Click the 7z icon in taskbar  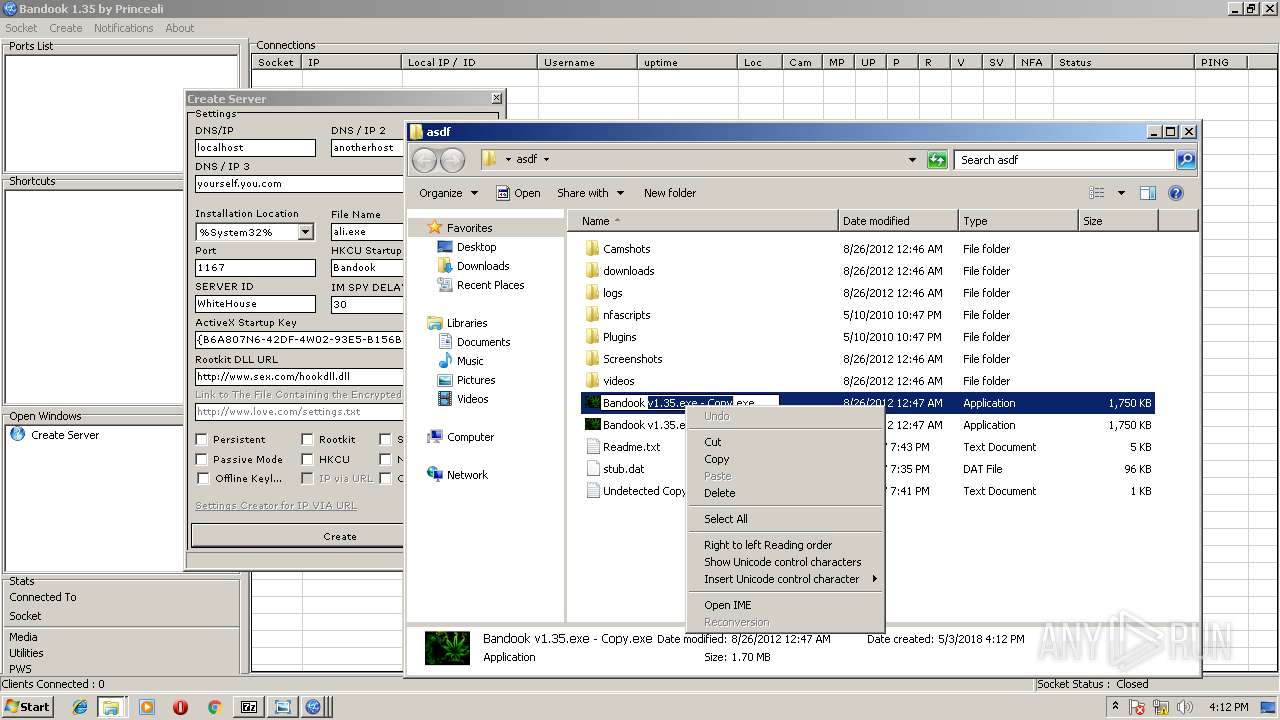tap(248, 707)
